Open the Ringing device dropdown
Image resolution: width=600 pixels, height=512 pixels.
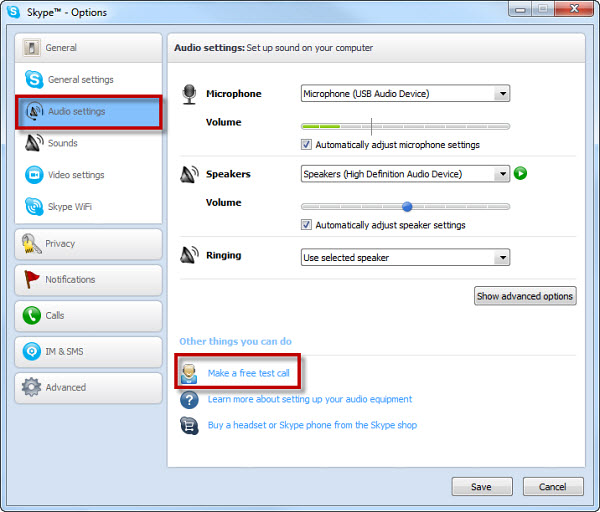click(x=405, y=258)
